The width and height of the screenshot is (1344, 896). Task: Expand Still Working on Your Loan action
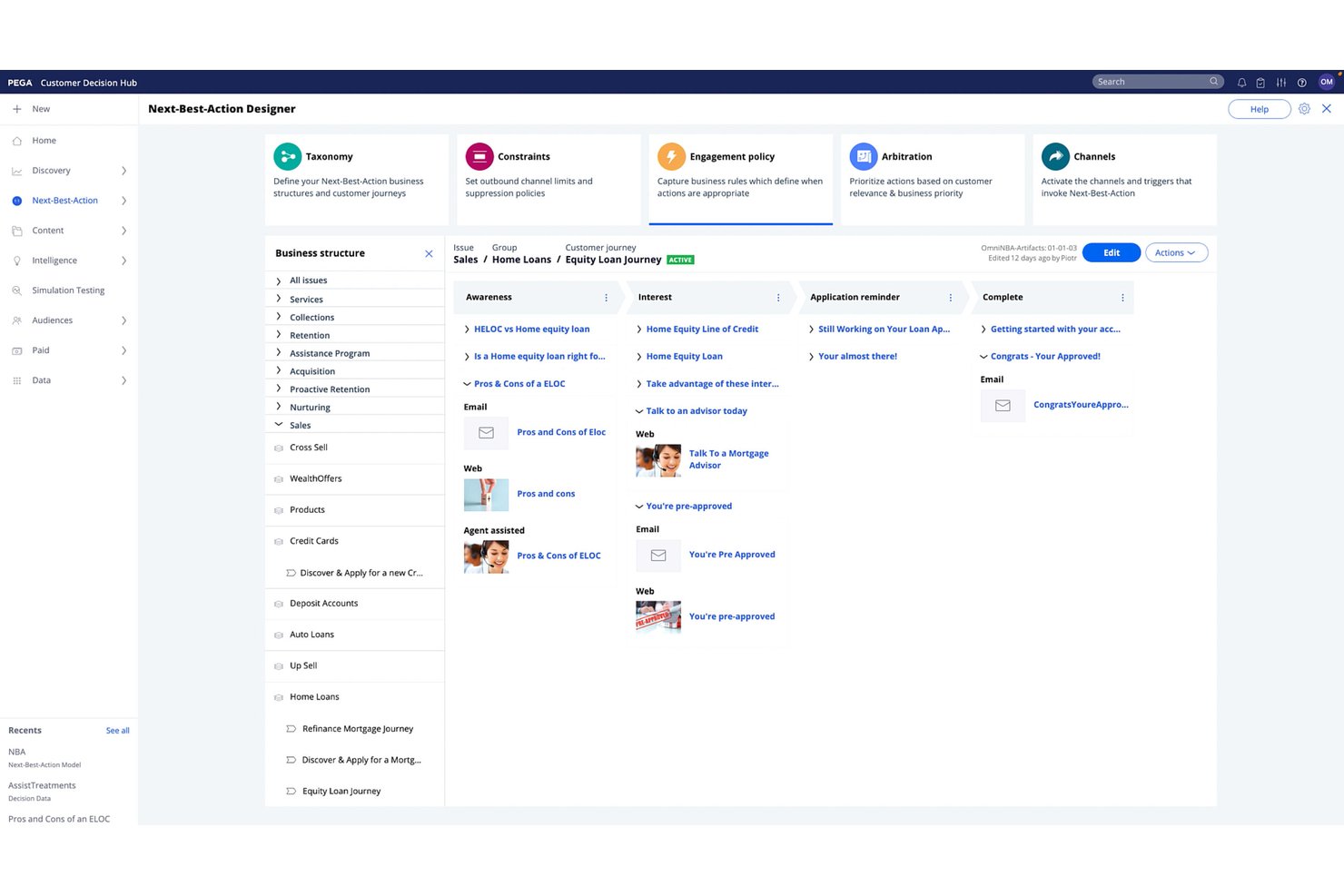tap(812, 330)
